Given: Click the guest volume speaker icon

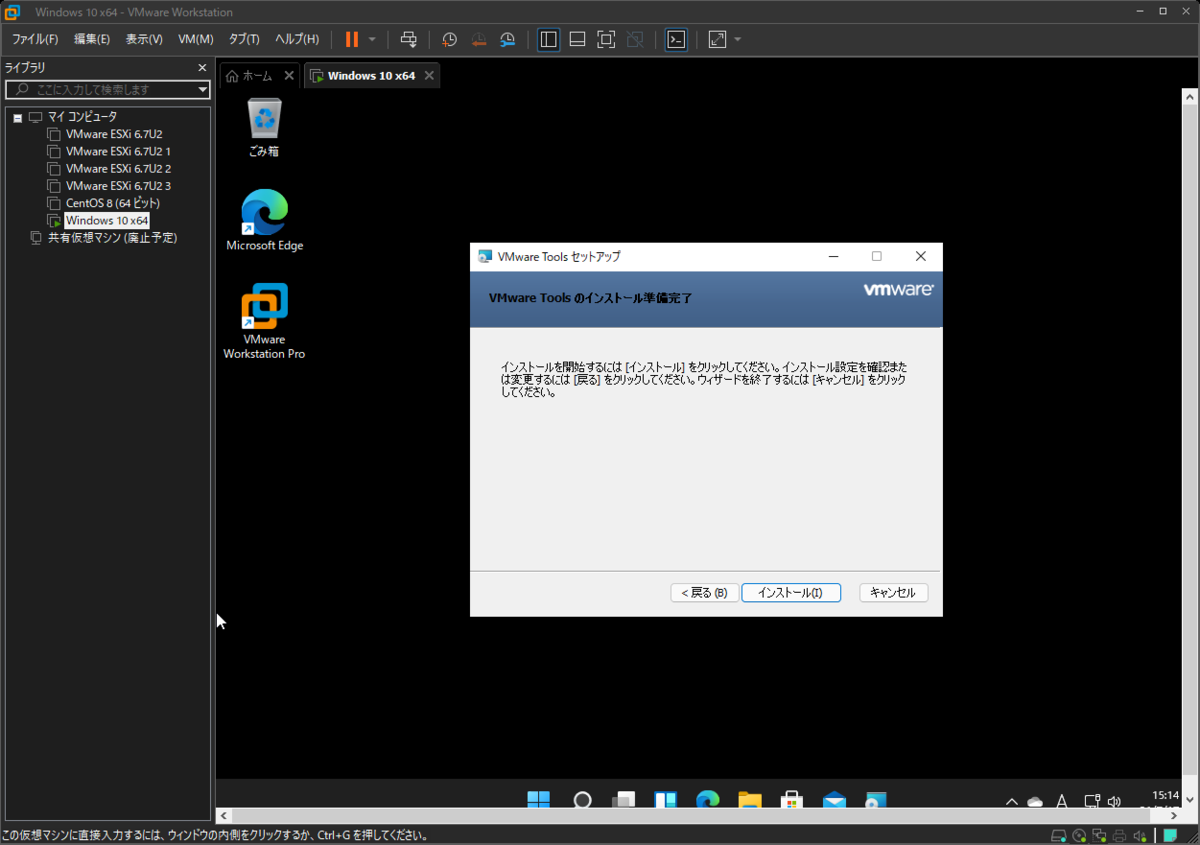Looking at the screenshot, I should point(1115,801).
